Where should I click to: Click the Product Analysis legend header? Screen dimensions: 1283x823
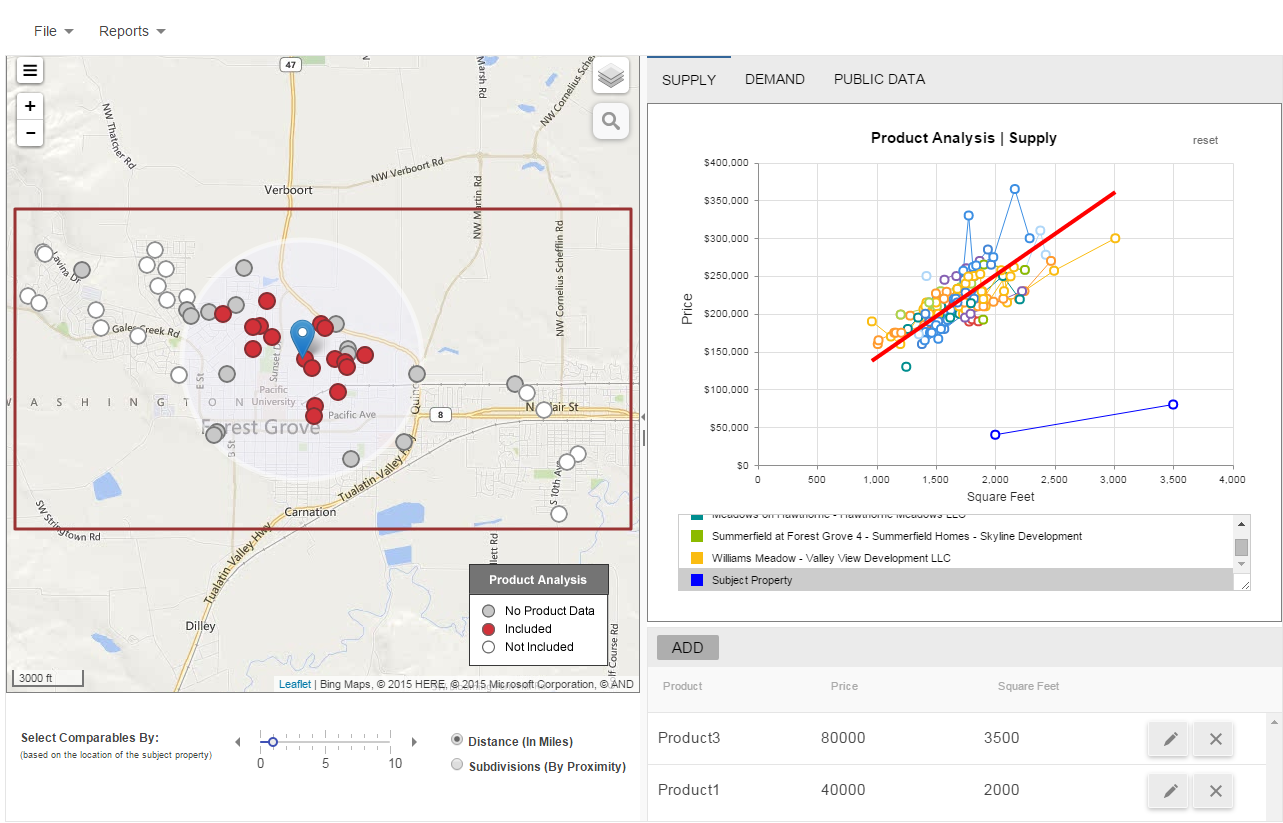click(x=538, y=580)
